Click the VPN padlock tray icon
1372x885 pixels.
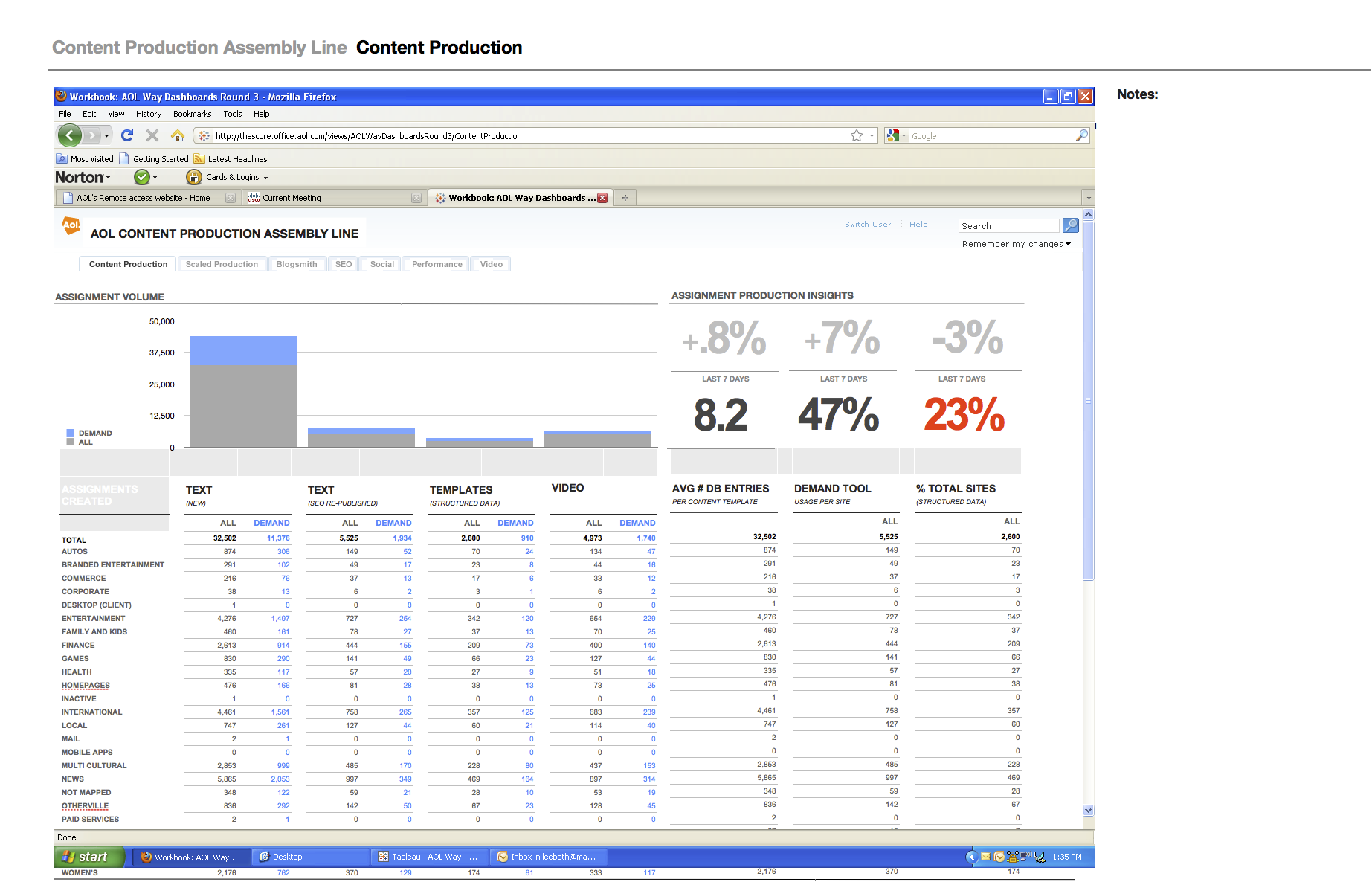tap(1012, 857)
